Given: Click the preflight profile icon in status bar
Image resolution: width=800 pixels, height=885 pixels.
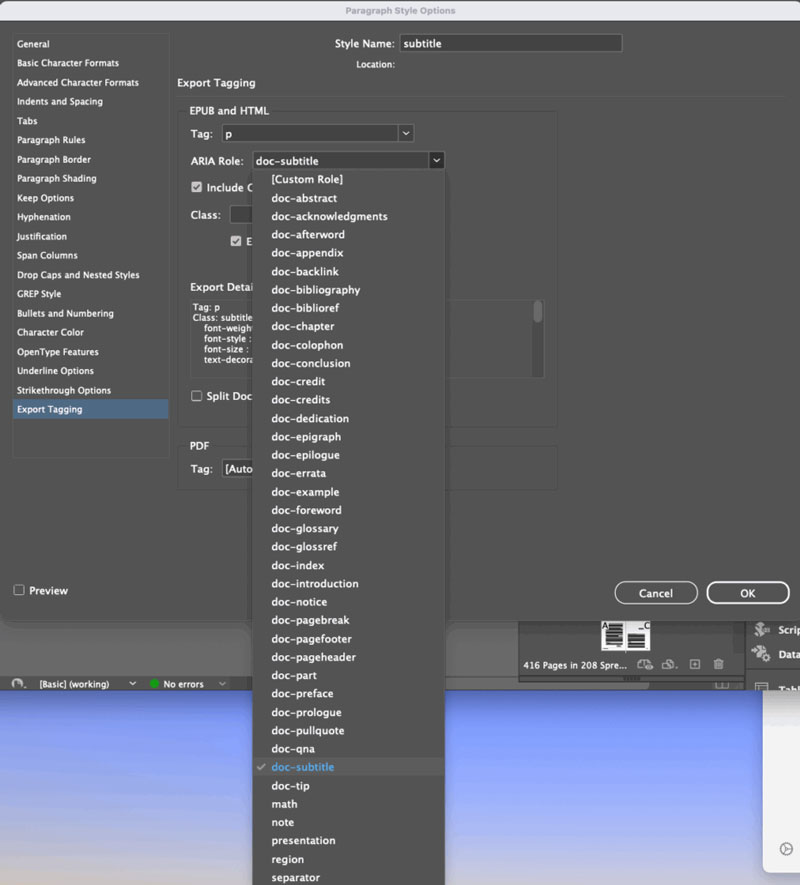Looking at the screenshot, I should [x=18, y=684].
